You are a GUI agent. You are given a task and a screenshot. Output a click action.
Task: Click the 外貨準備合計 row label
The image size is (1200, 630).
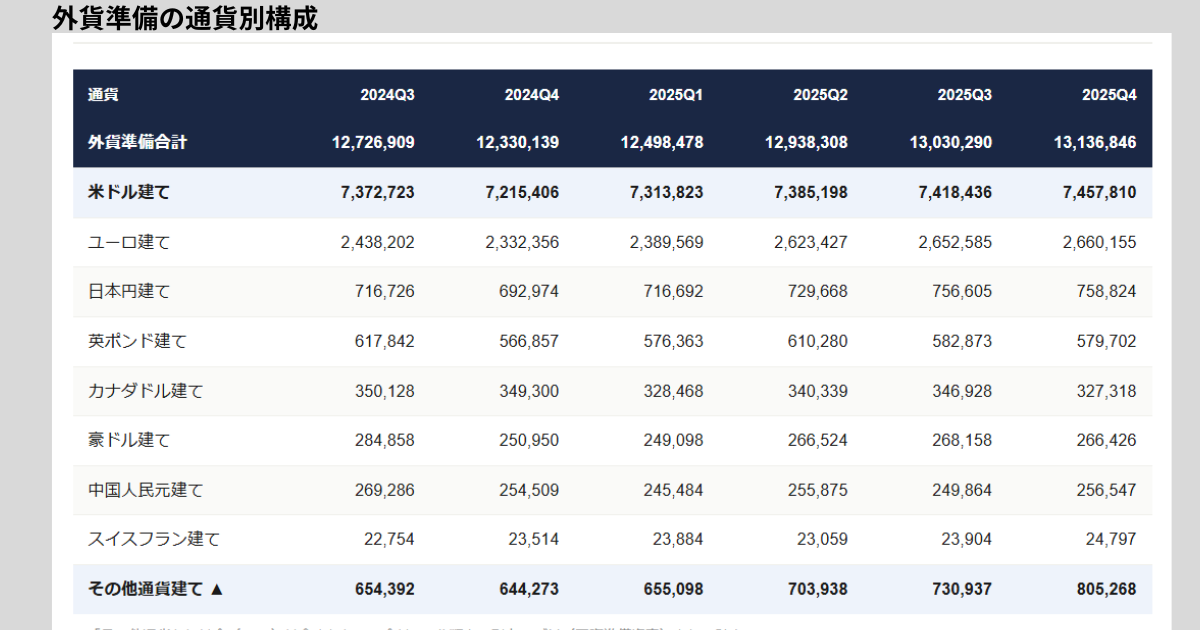[x=137, y=142]
